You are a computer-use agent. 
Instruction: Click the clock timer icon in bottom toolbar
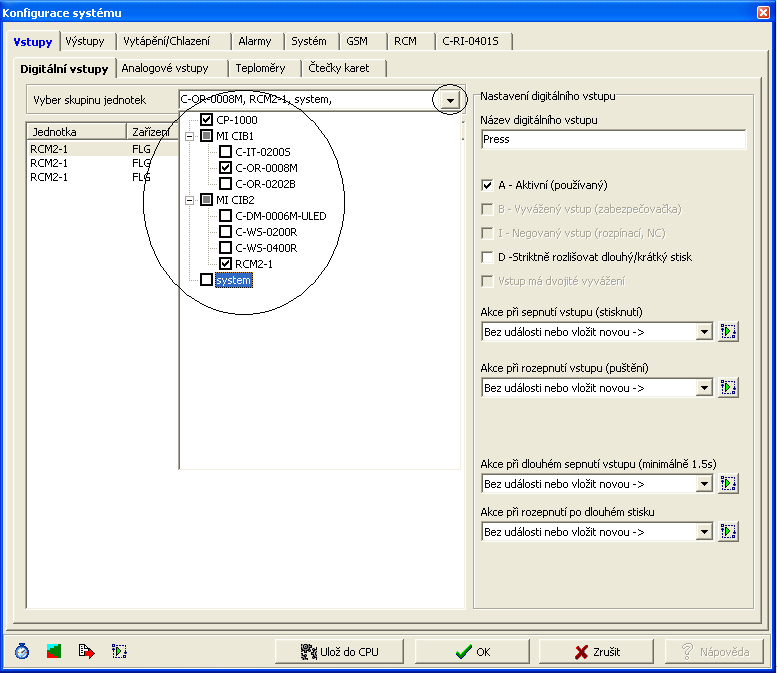21,651
